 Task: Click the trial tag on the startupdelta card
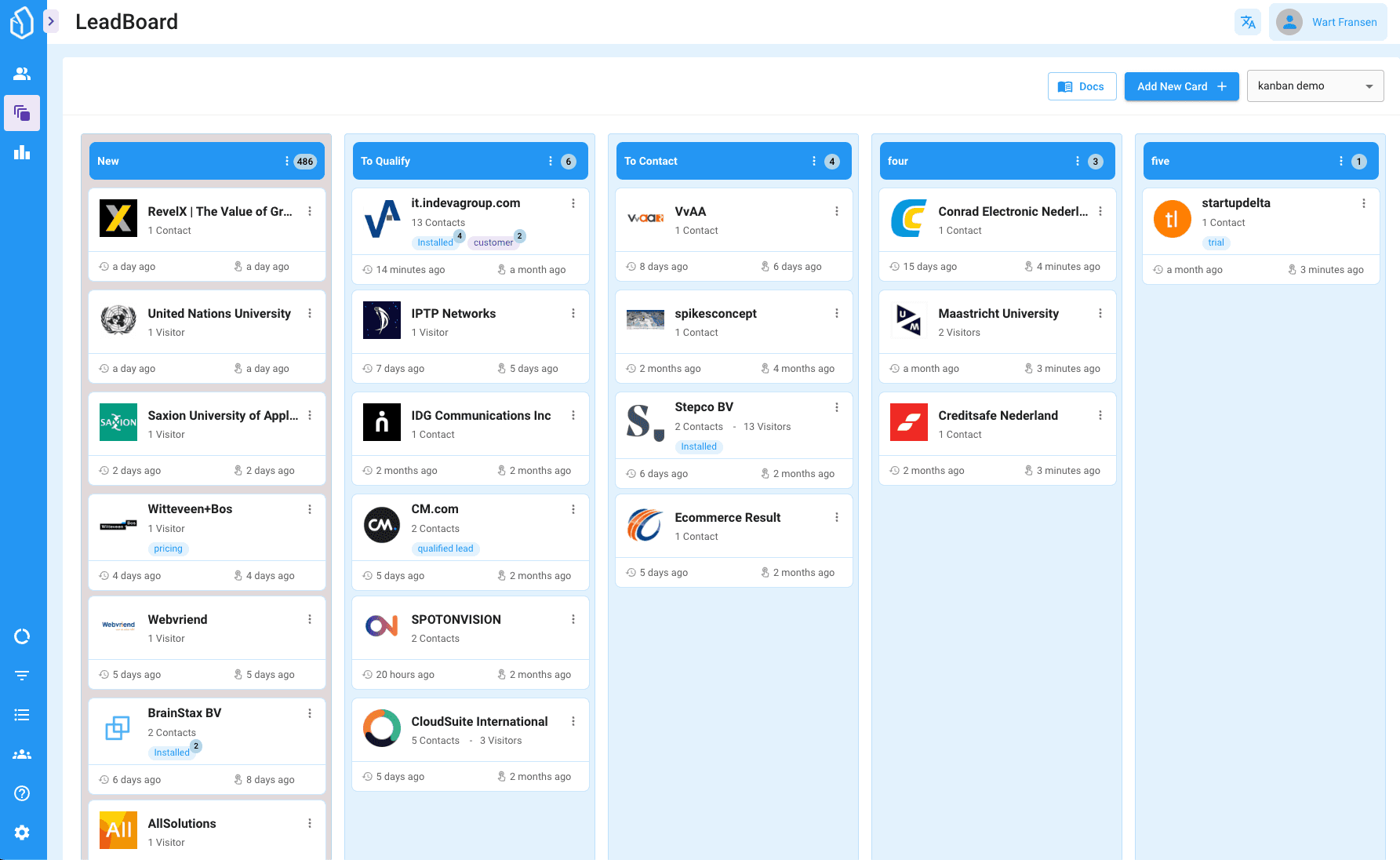tap(1216, 242)
